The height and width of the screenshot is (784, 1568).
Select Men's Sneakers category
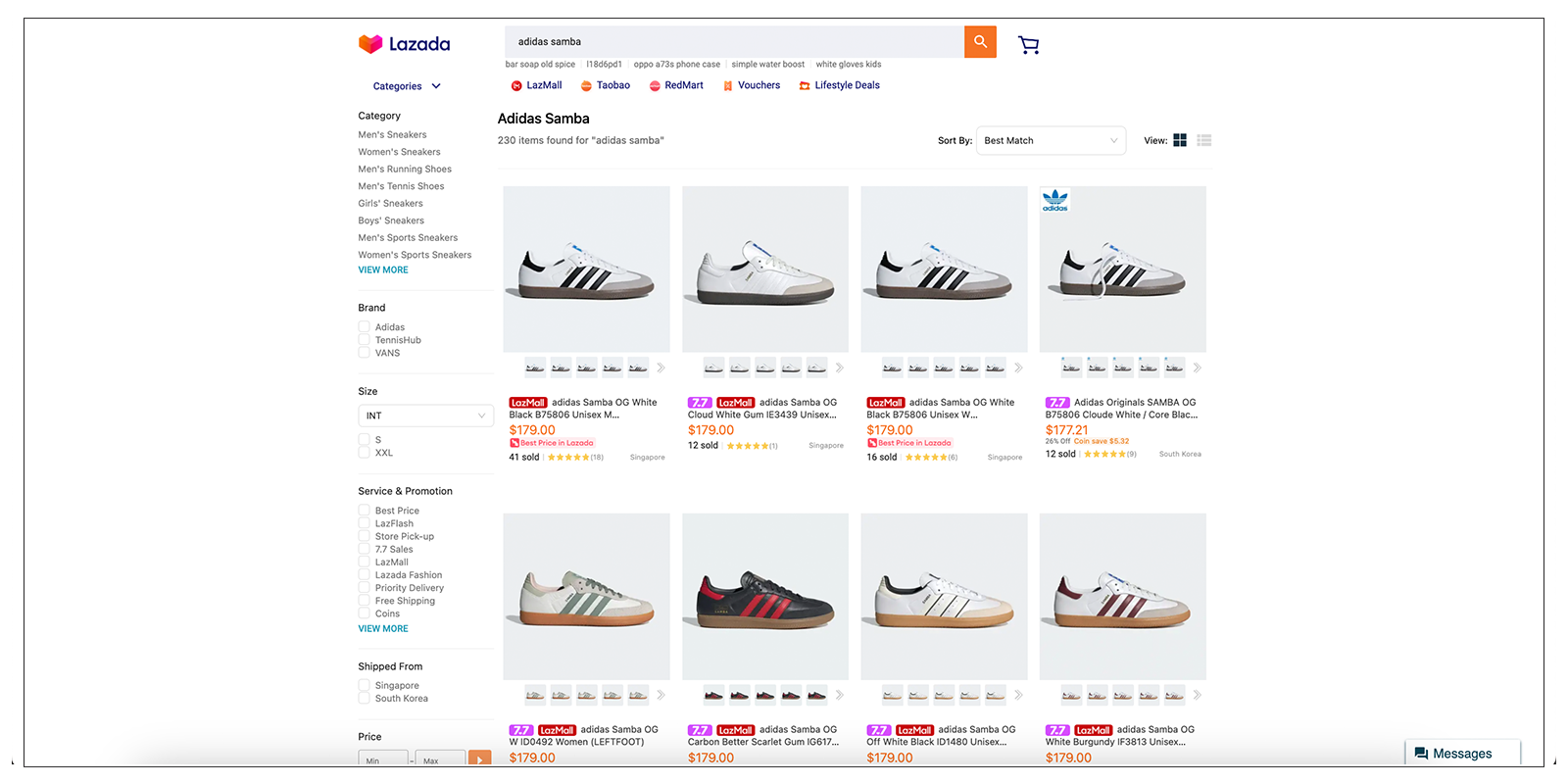point(392,135)
